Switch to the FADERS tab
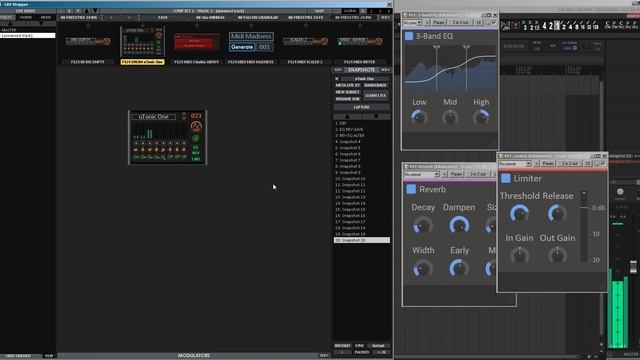 tap(25, 18)
